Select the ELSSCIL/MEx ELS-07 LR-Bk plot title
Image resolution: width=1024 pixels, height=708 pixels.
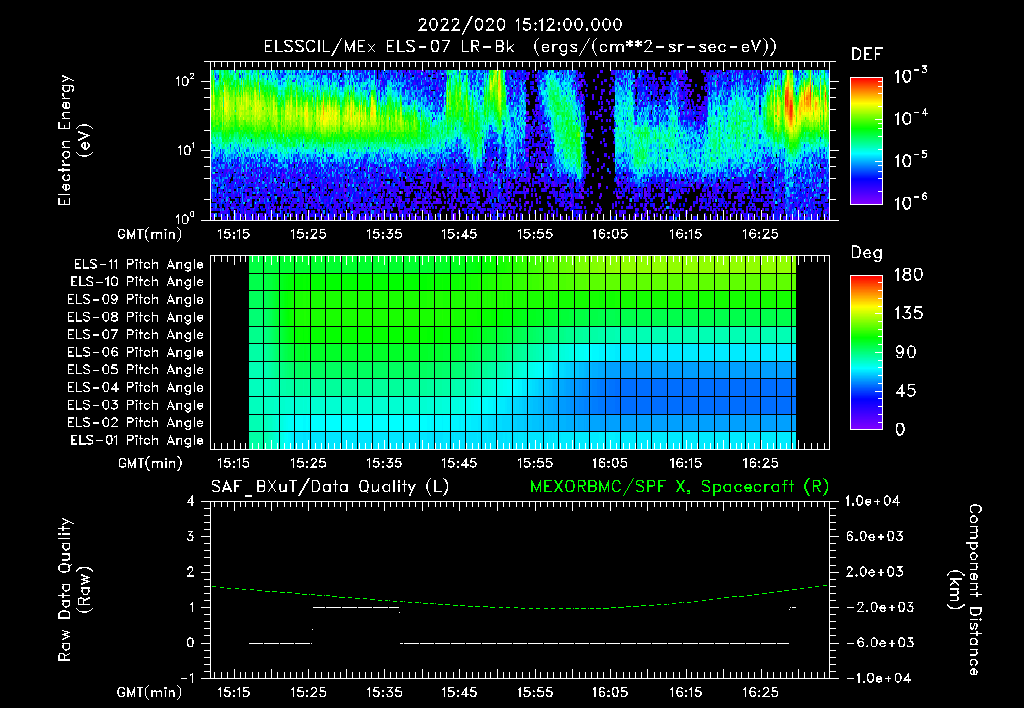520,47
